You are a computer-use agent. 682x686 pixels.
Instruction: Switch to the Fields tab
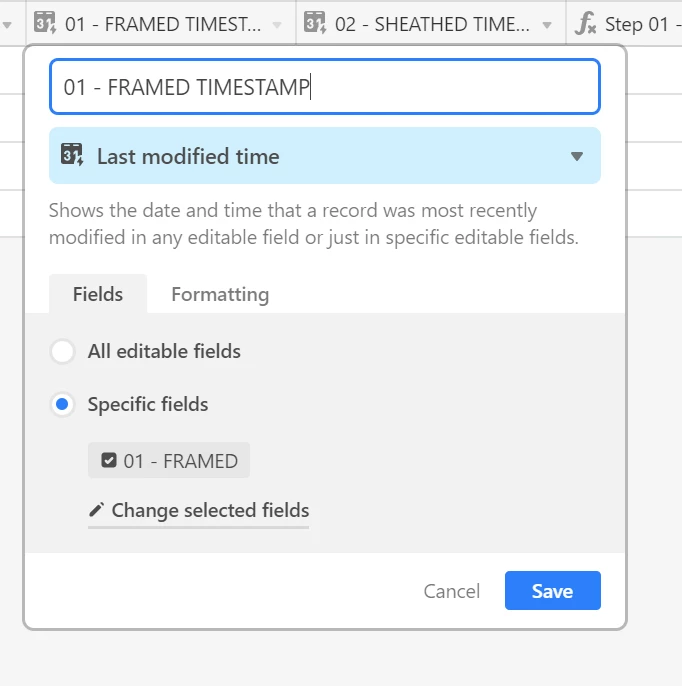tap(98, 294)
